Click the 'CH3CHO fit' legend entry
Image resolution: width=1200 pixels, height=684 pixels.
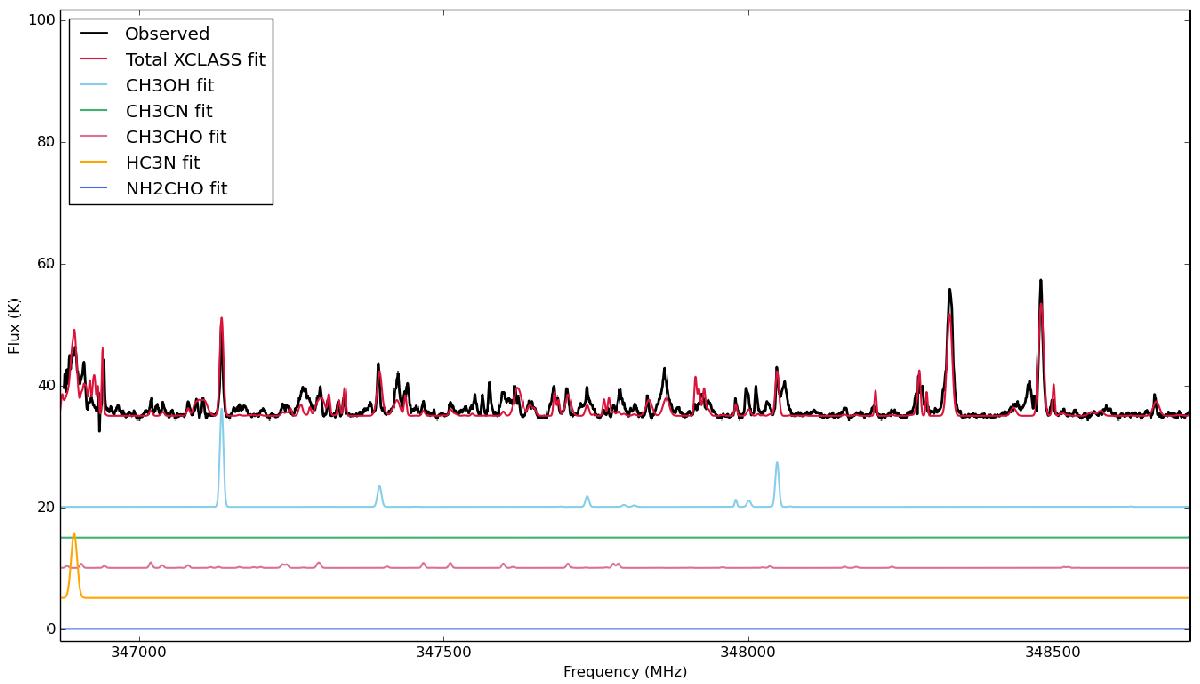click(176, 137)
